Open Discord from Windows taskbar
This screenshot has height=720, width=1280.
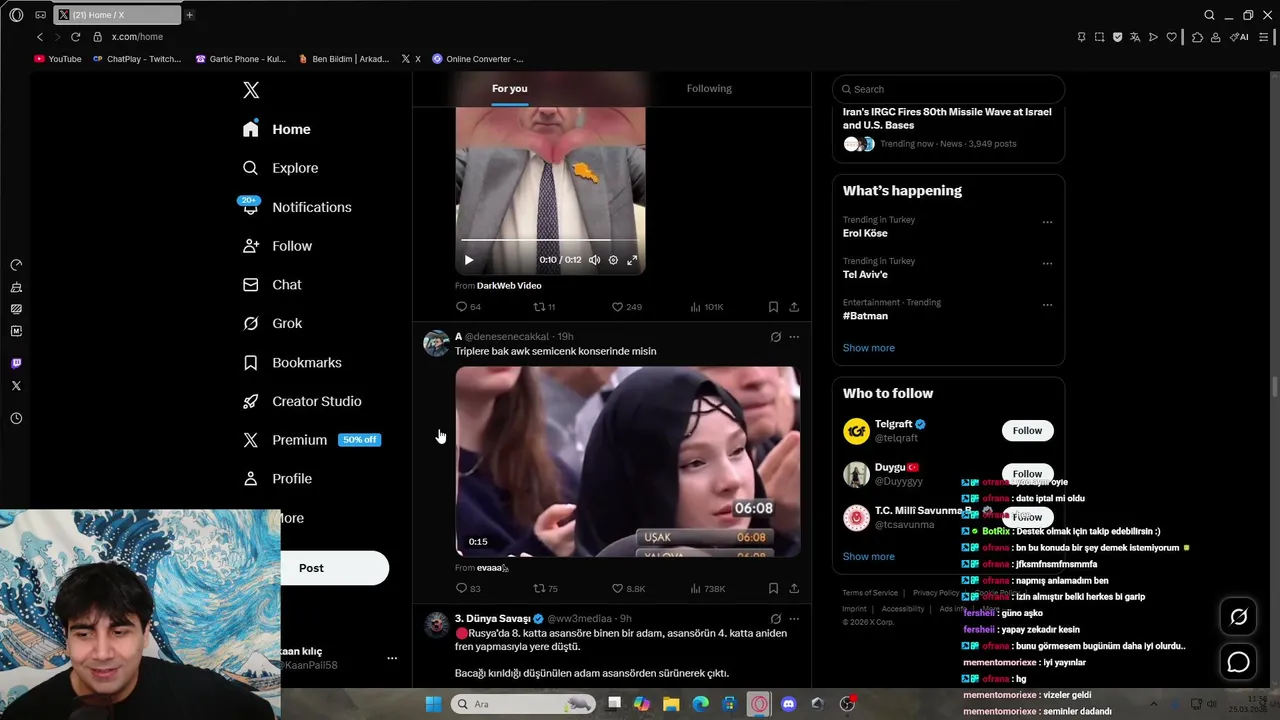click(788, 704)
